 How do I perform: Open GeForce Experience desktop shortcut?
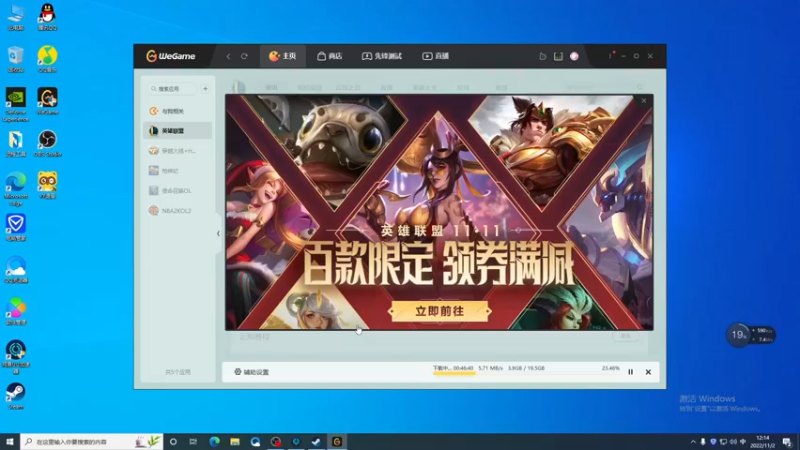(16, 105)
